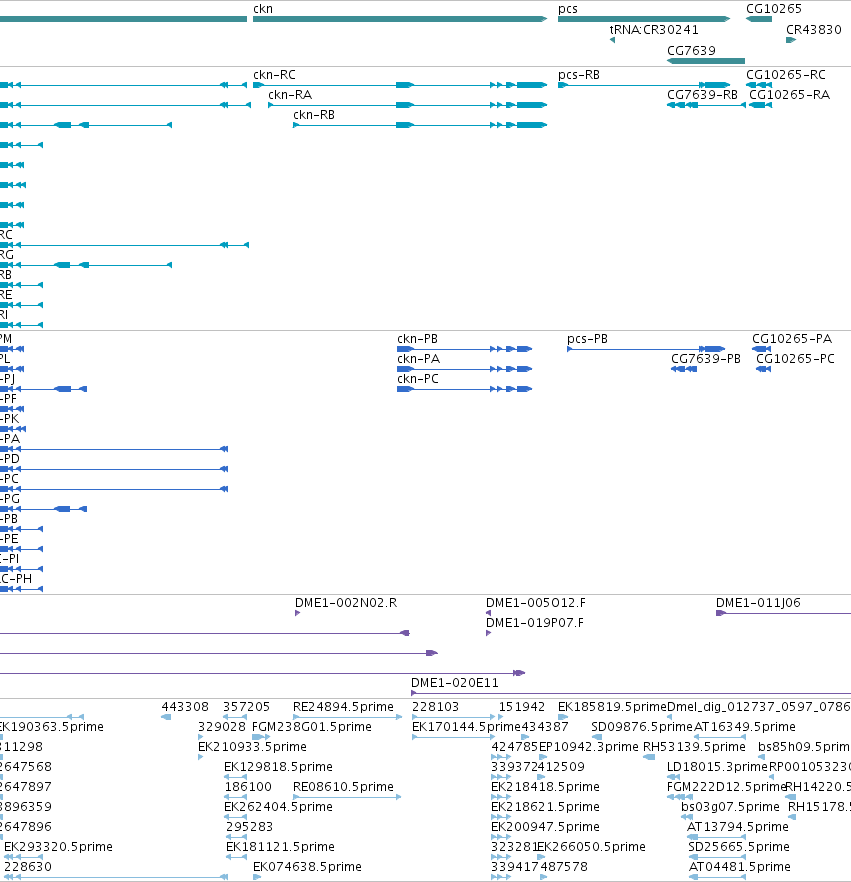Viewport: 851px width, 882px height.
Task: Select the SD25665.5prime EST
Action: [x=717, y=857]
